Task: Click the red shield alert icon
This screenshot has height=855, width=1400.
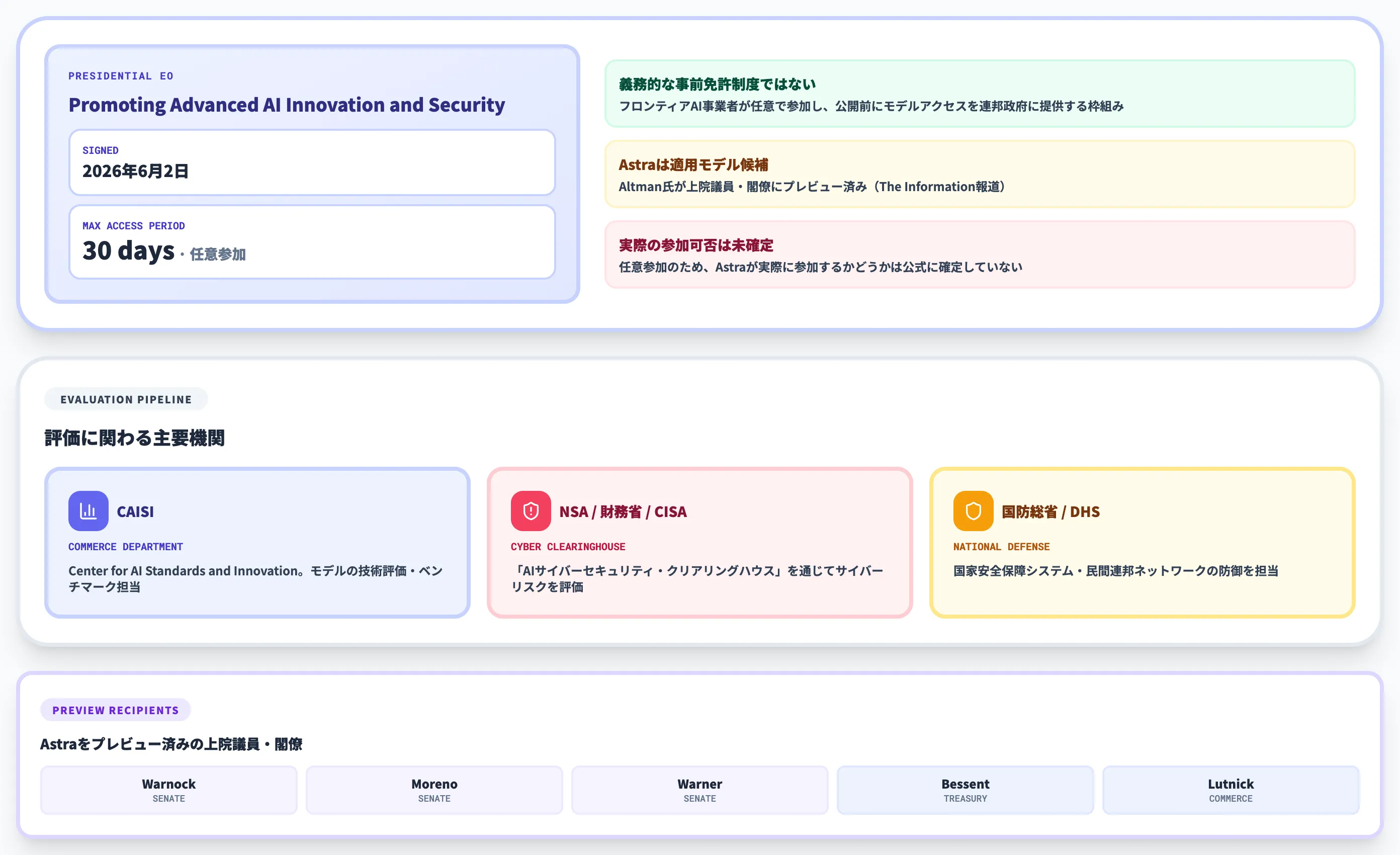Action: coord(531,510)
